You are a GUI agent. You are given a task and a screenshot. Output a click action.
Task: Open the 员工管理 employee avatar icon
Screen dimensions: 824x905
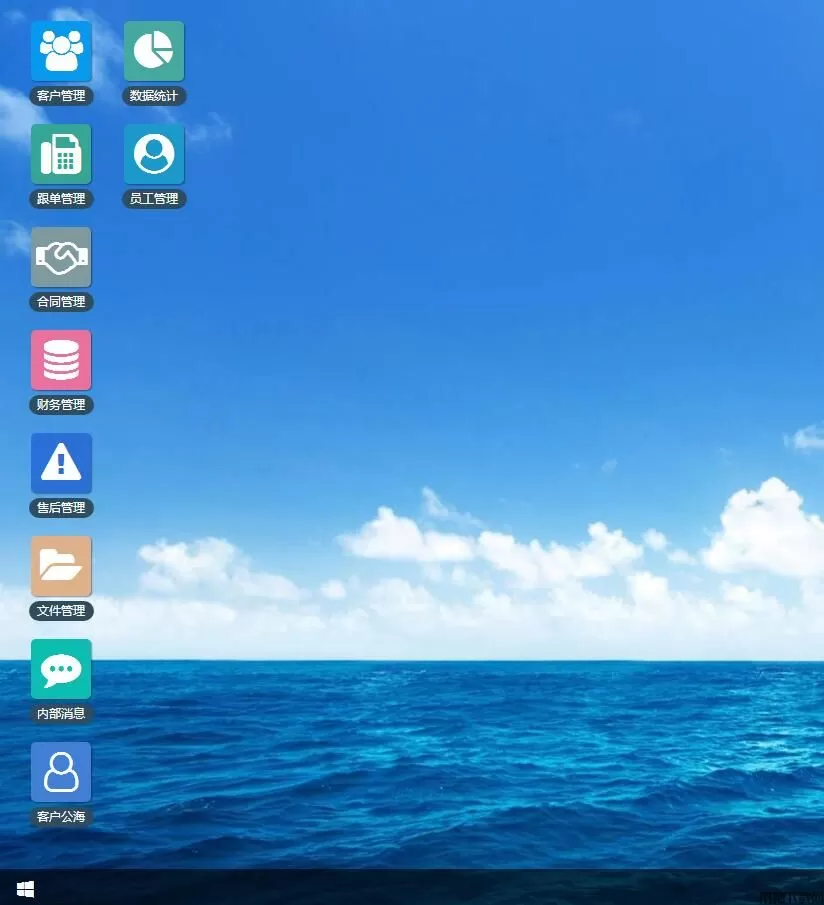tap(154, 154)
